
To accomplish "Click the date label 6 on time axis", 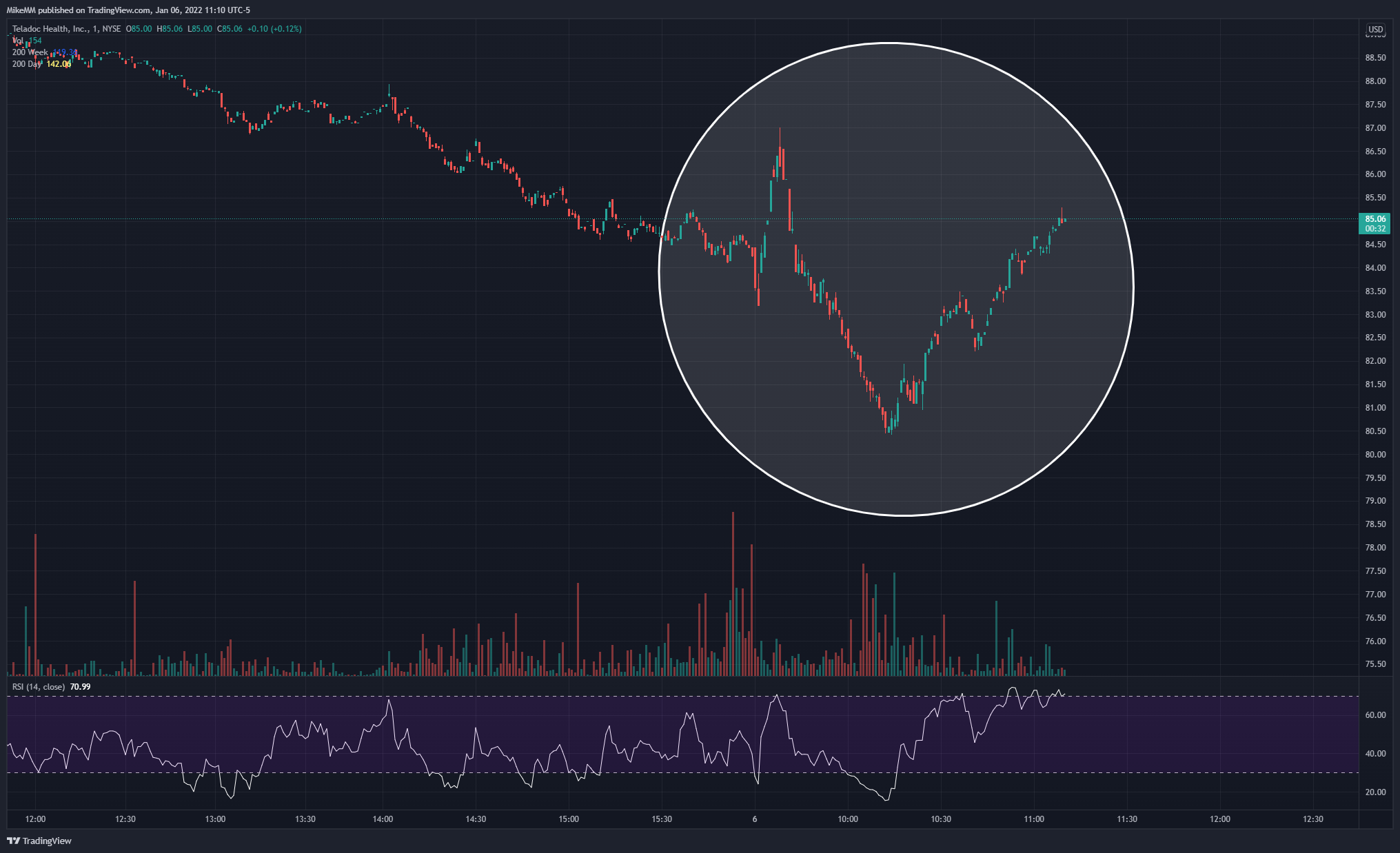I will (x=755, y=819).
